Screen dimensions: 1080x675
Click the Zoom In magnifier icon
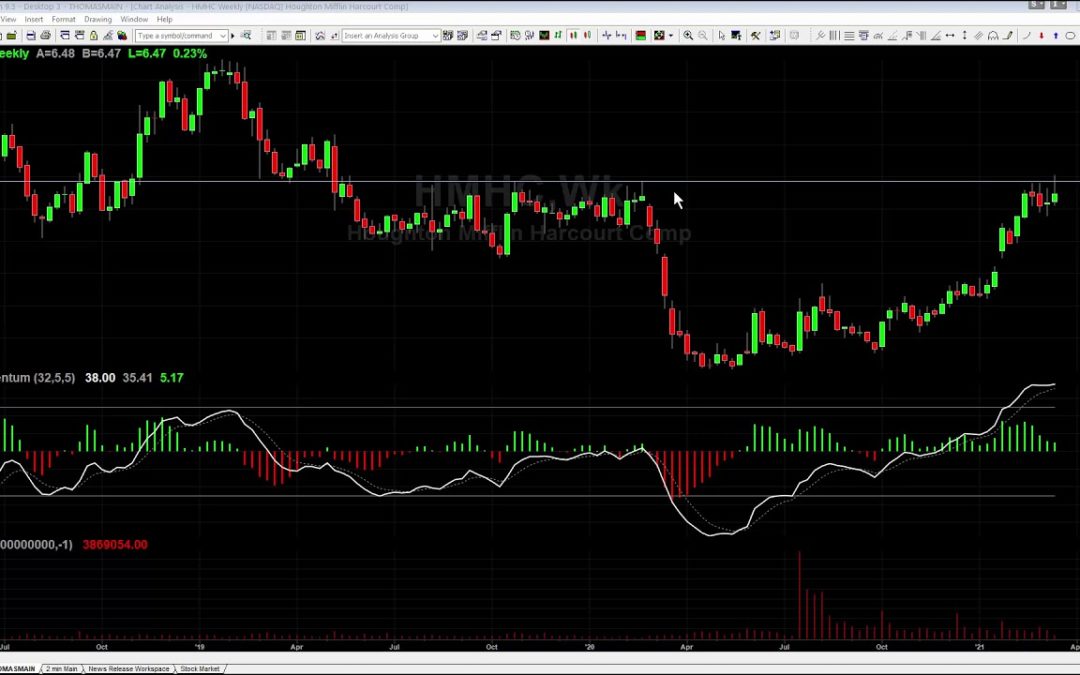[x=688, y=35]
